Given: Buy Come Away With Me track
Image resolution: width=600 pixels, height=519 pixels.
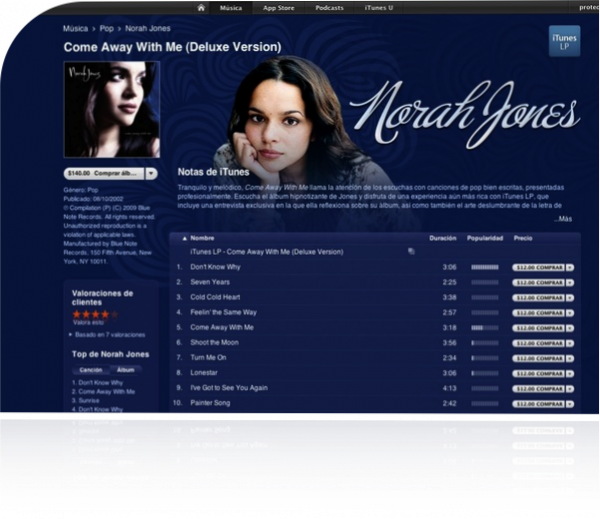Looking at the screenshot, I should [538, 328].
